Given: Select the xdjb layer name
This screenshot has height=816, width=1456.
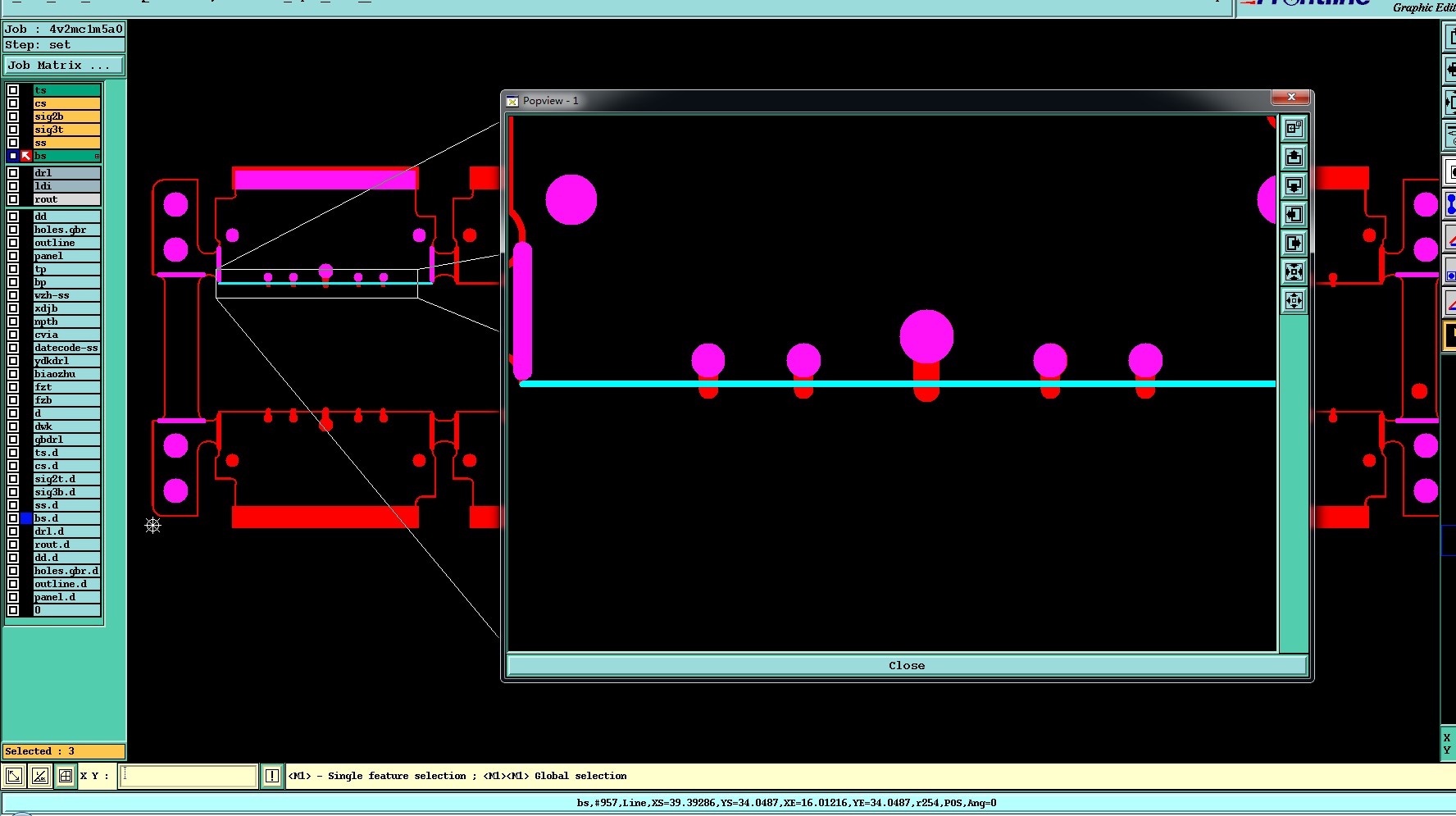Looking at the screenshot, I should (66, 308).
